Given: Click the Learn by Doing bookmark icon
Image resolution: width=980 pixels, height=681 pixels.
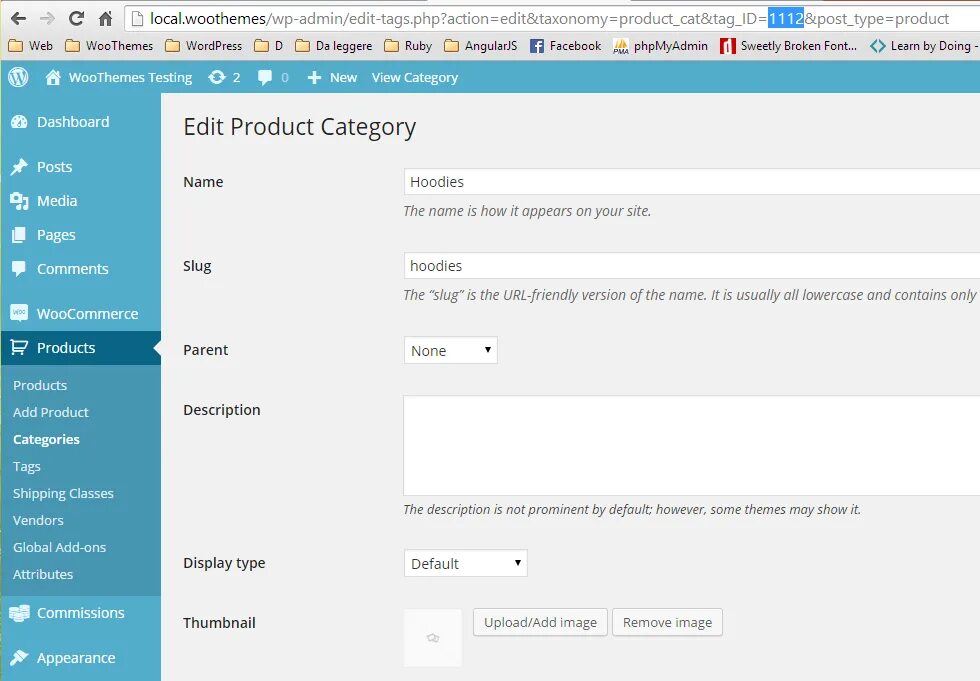Looking at the screenshot, I should 878,46.
